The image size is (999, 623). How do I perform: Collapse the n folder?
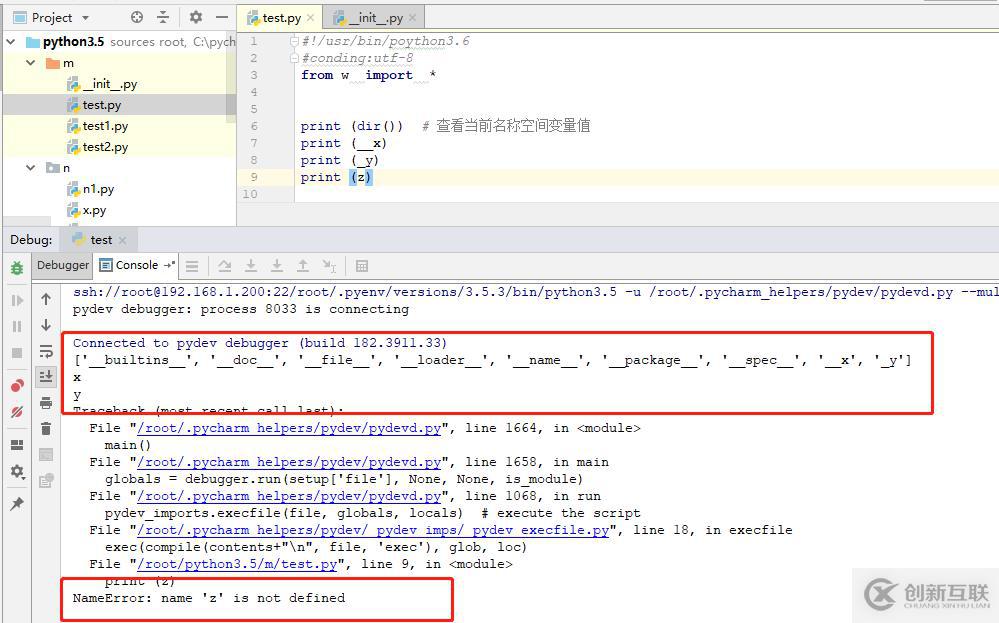pos(31,168)
